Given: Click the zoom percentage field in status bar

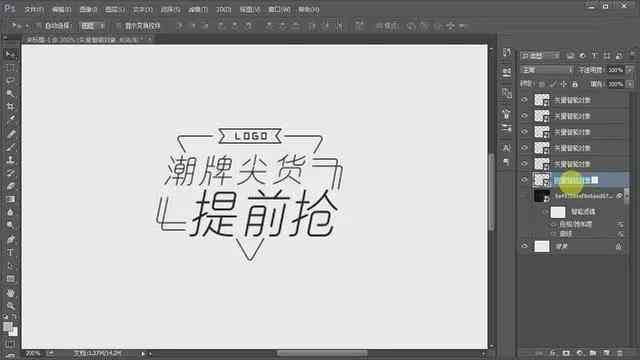Looking at the screenshot, I should tap(33, 353).
